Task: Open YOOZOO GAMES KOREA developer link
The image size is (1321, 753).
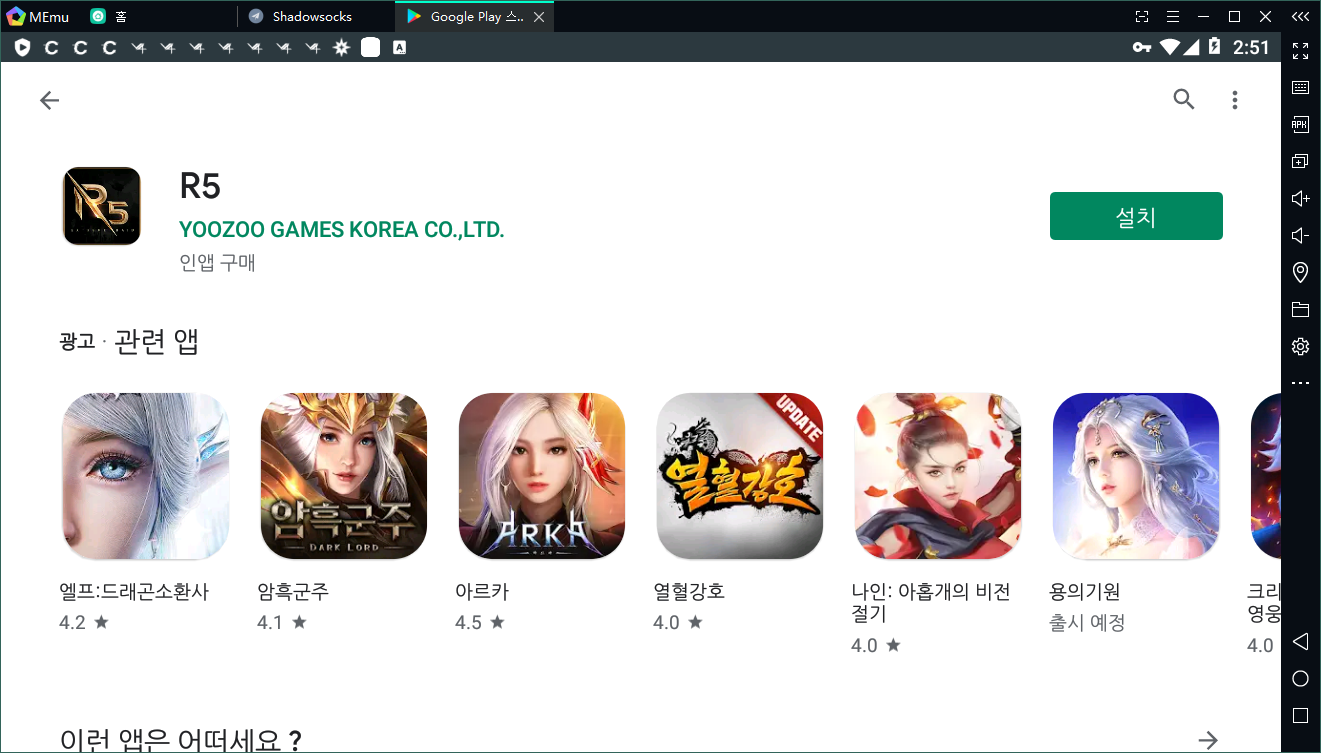Action: [x=341, y=230]
